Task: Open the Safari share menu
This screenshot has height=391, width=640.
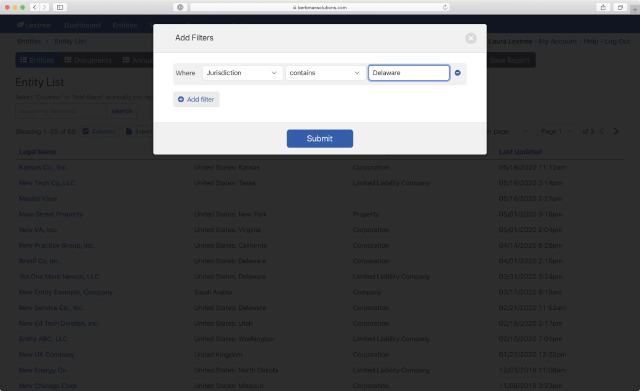Action: tap(603, 7)
